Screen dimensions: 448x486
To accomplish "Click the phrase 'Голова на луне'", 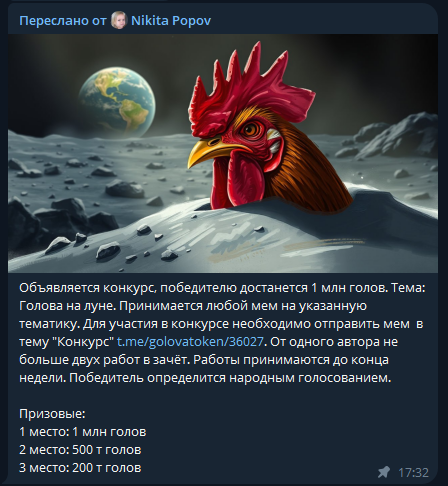I will click(x=66, y=306).
